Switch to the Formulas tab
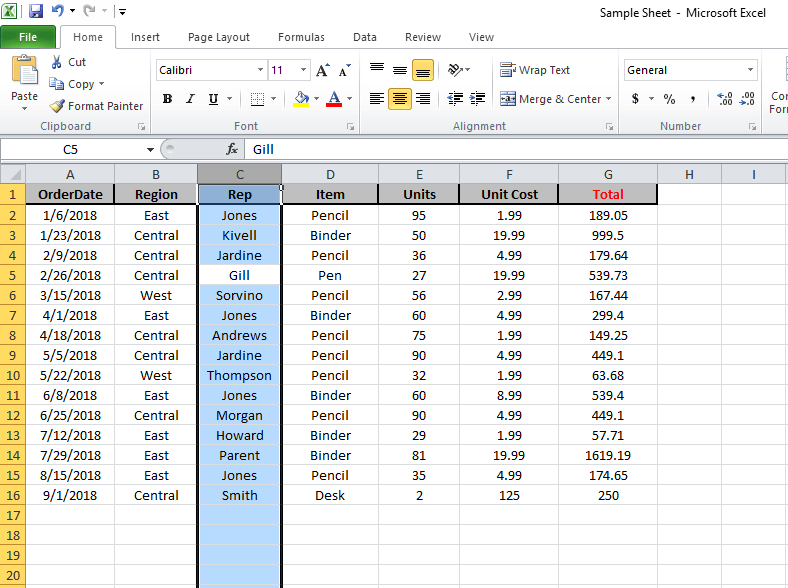788x588 pixels. coord(301,37)
